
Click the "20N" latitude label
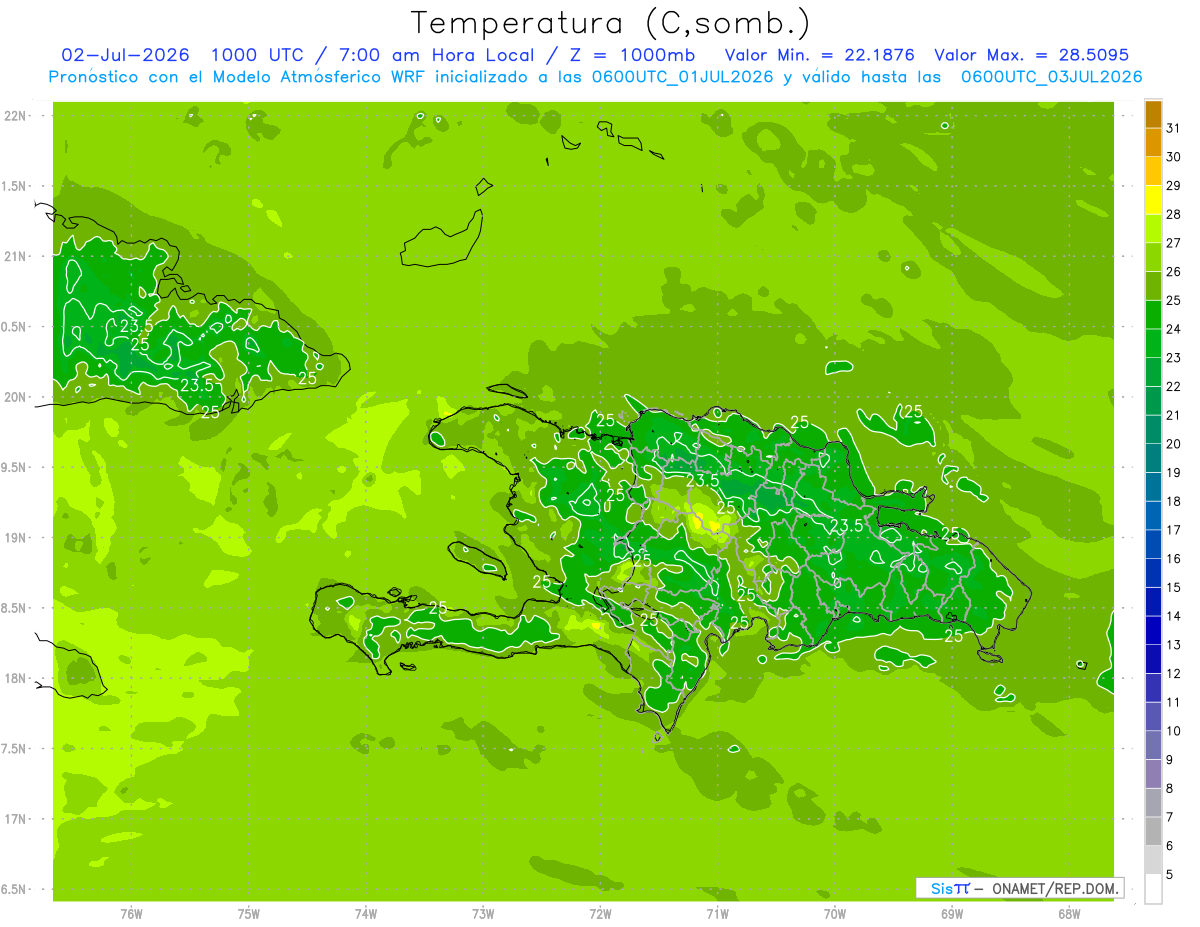pyautogui.click(x=16, y=397)
